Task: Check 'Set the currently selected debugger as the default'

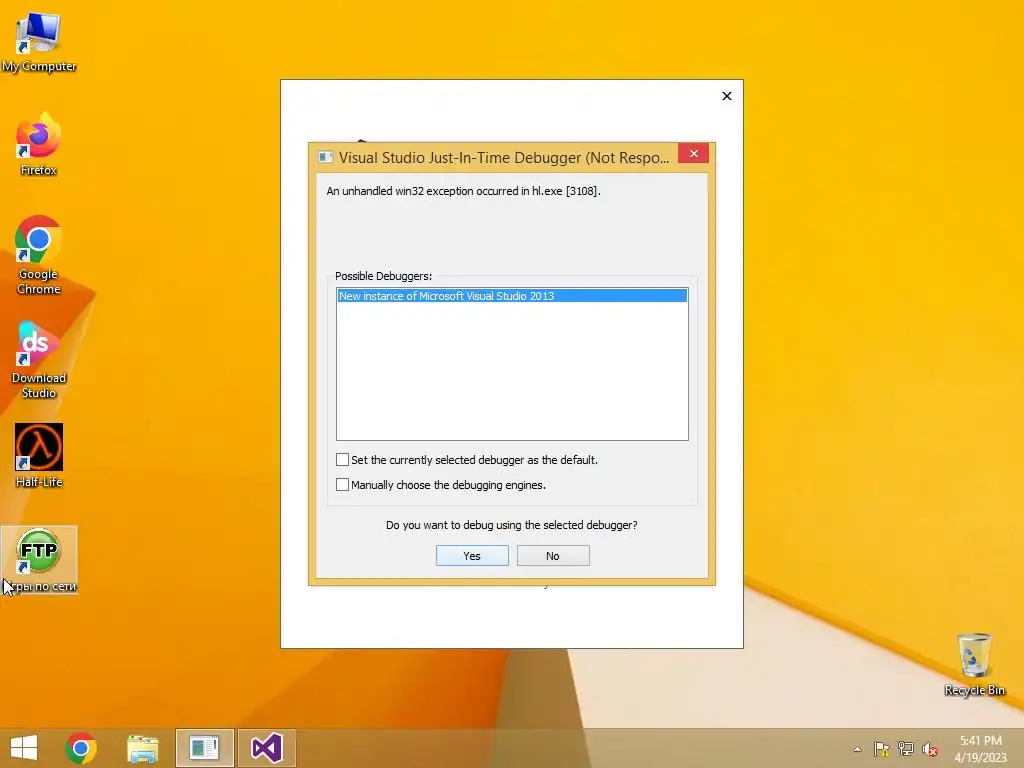Action: tap(342, 460)
